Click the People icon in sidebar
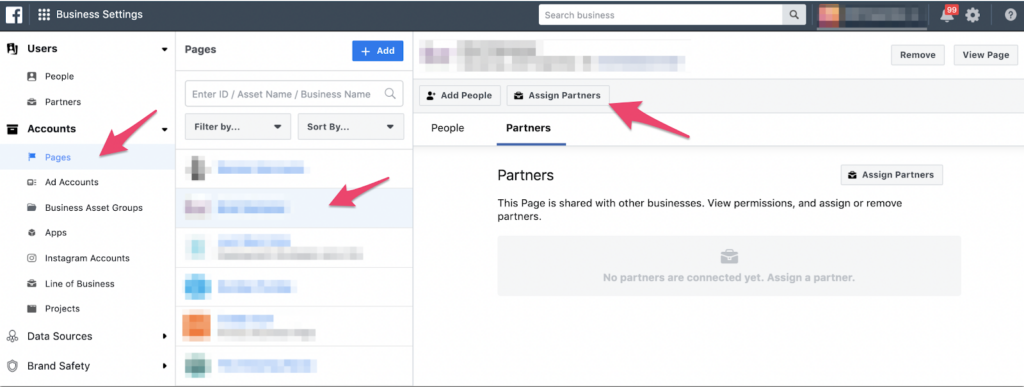 31,76
